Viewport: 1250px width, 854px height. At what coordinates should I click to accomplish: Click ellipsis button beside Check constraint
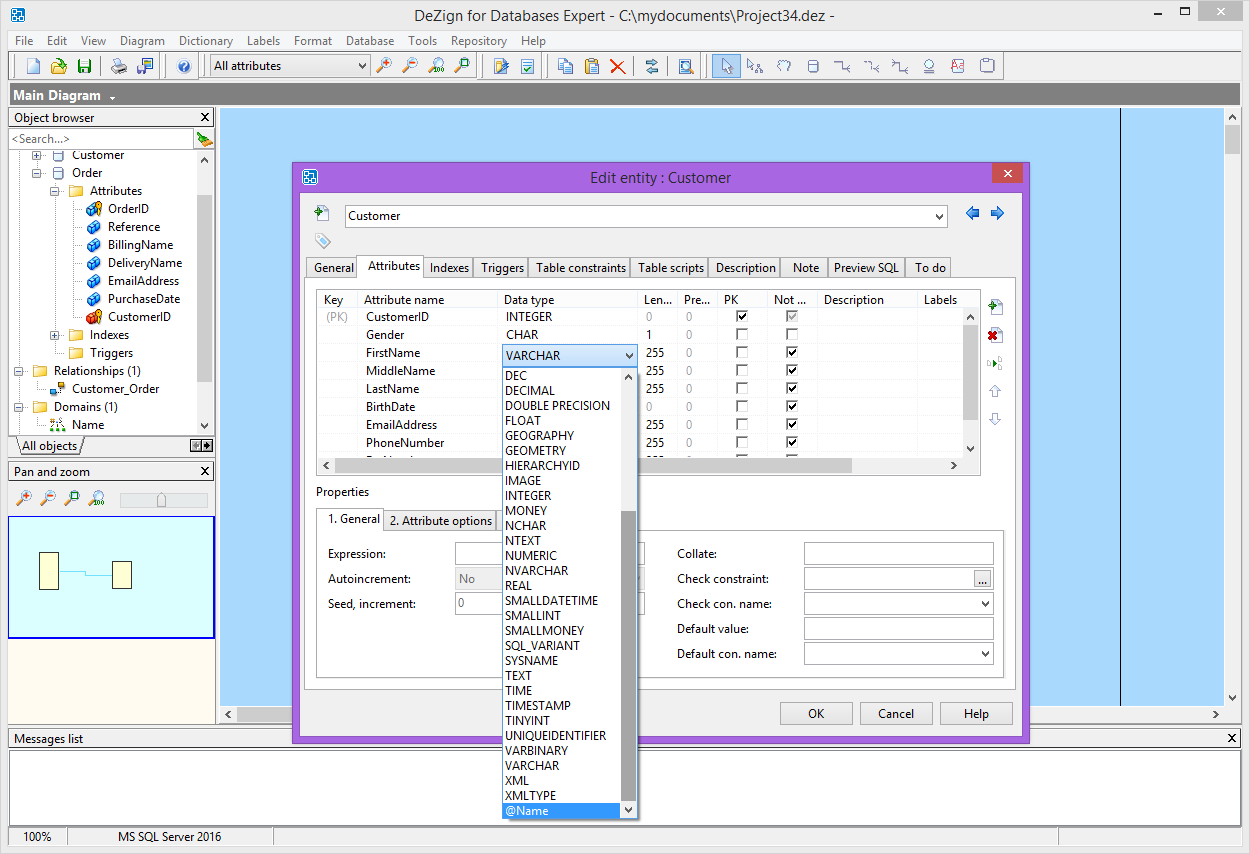click(x=983, y=579)
